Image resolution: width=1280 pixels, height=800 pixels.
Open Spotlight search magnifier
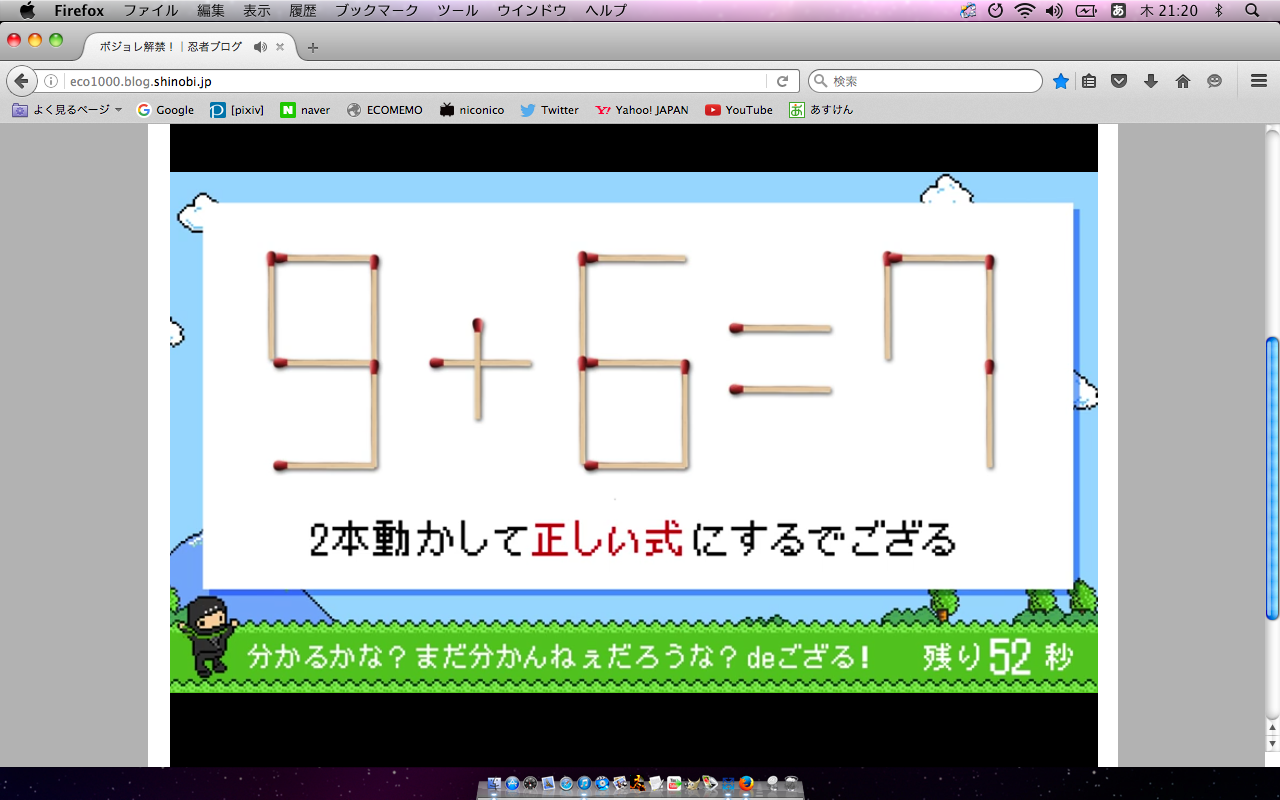click(1252, 11)
